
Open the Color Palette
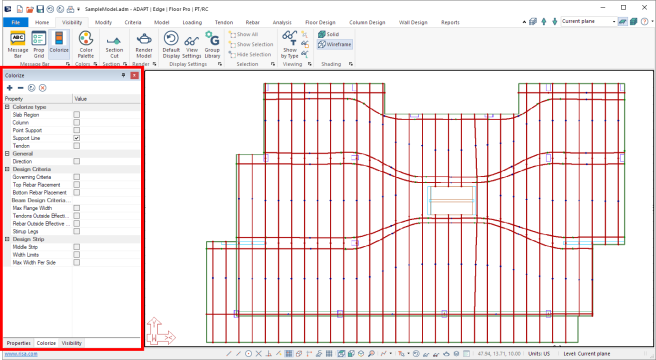pyautogui.click(x=85, y=44)
